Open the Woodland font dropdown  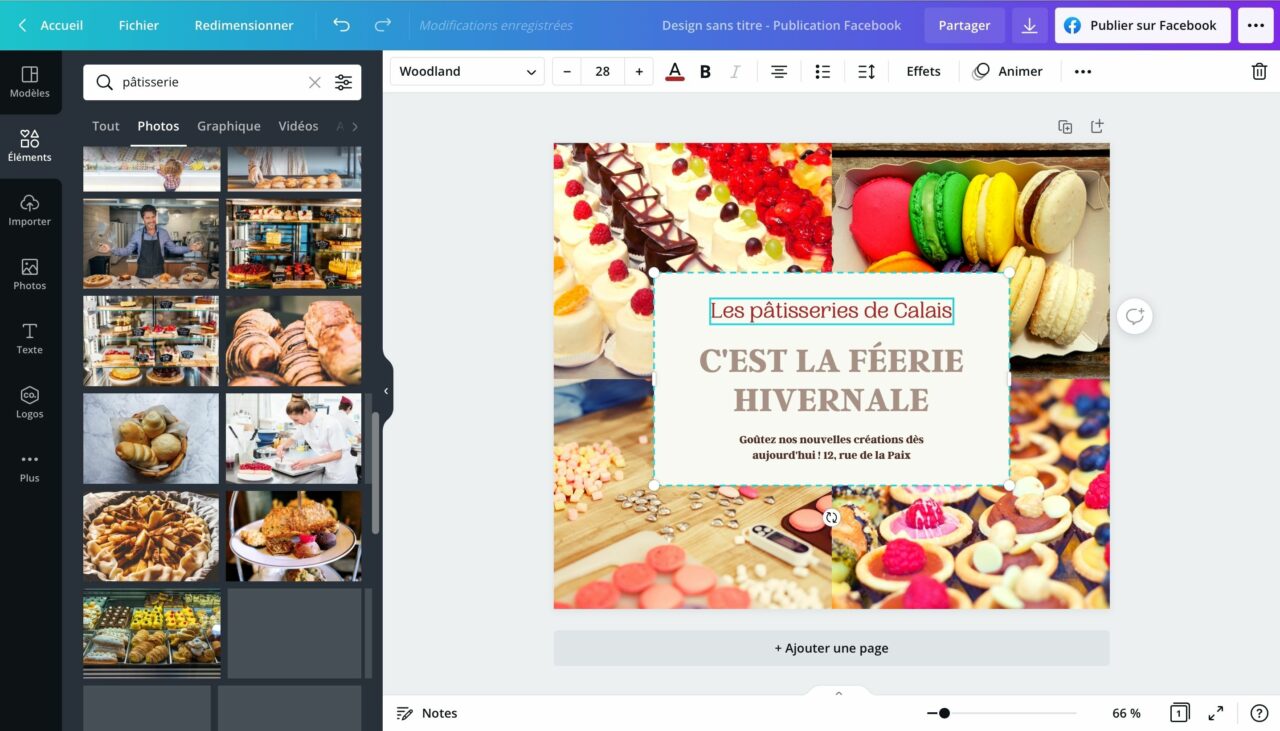click(x=466, y=71)
